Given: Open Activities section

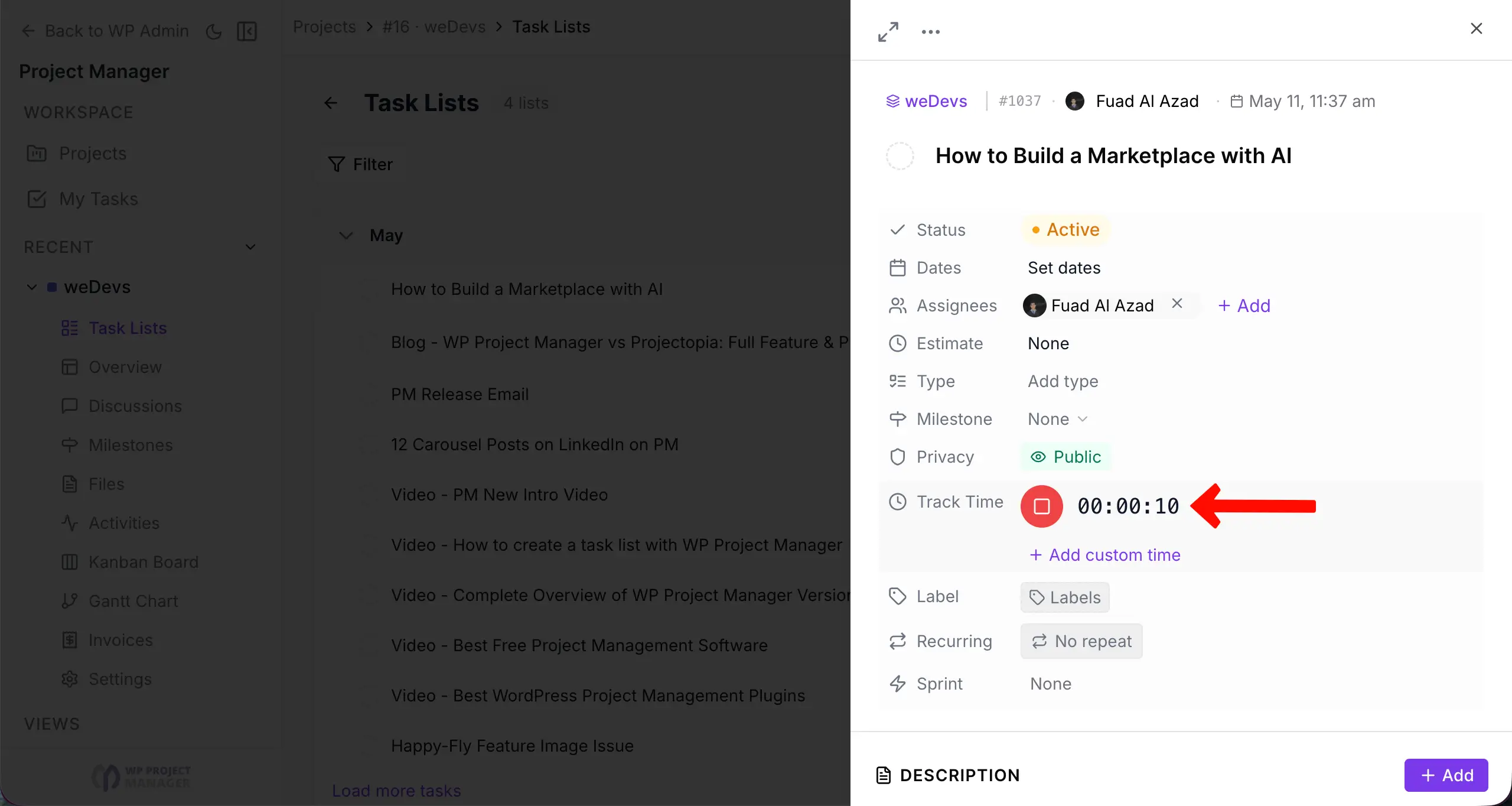Looking at the screenshot, I should 110,523.
